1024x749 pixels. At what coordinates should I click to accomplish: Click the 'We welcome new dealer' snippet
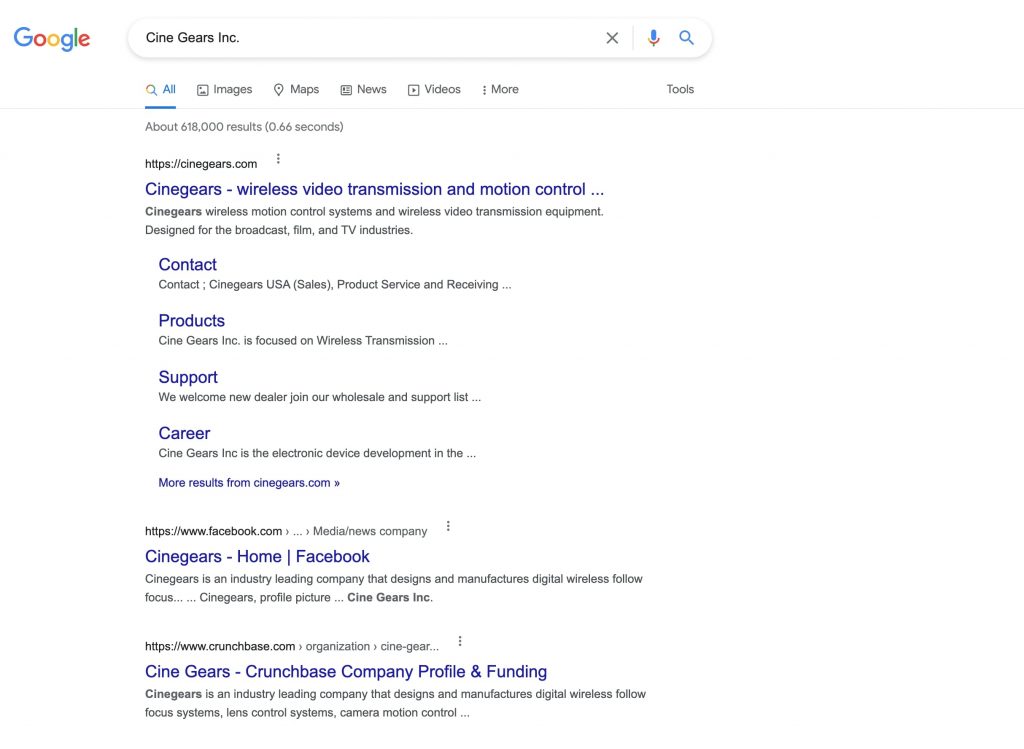319,397
